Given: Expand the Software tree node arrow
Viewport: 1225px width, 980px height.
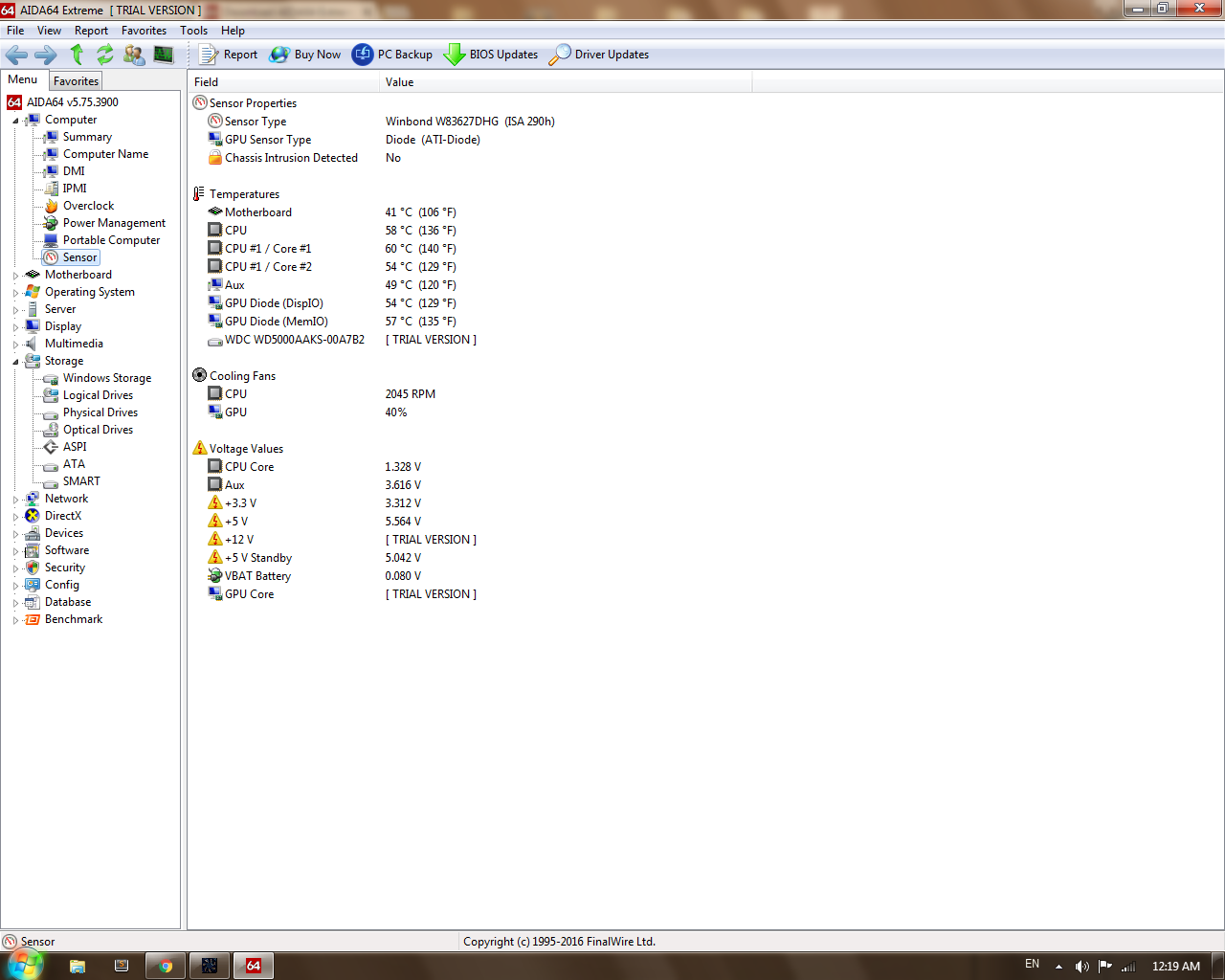Looking at the screenshot, I should click(x=15, y=551).
